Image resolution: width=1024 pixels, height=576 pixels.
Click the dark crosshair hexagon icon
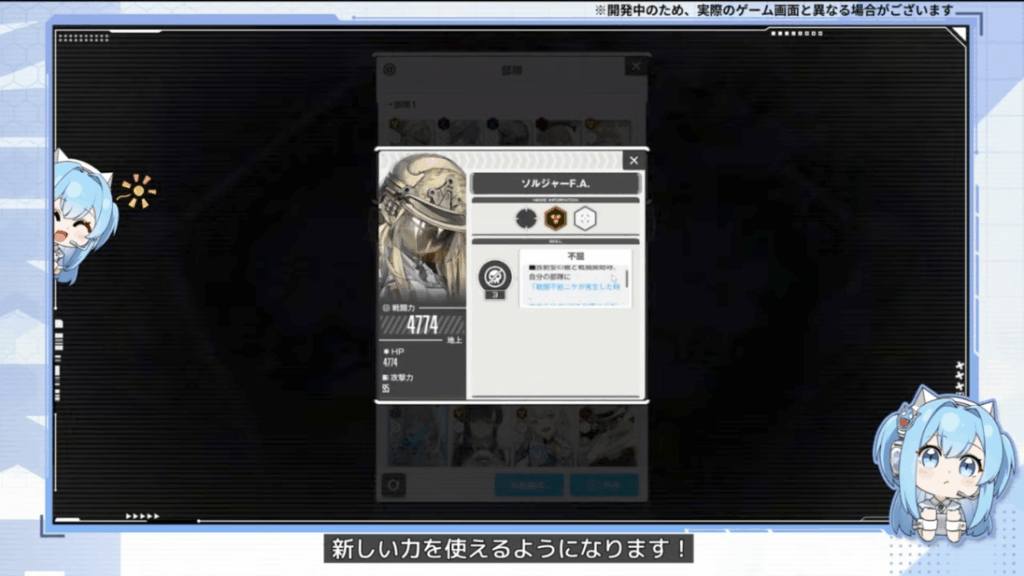pyautogui.click(x=527, y=219)
